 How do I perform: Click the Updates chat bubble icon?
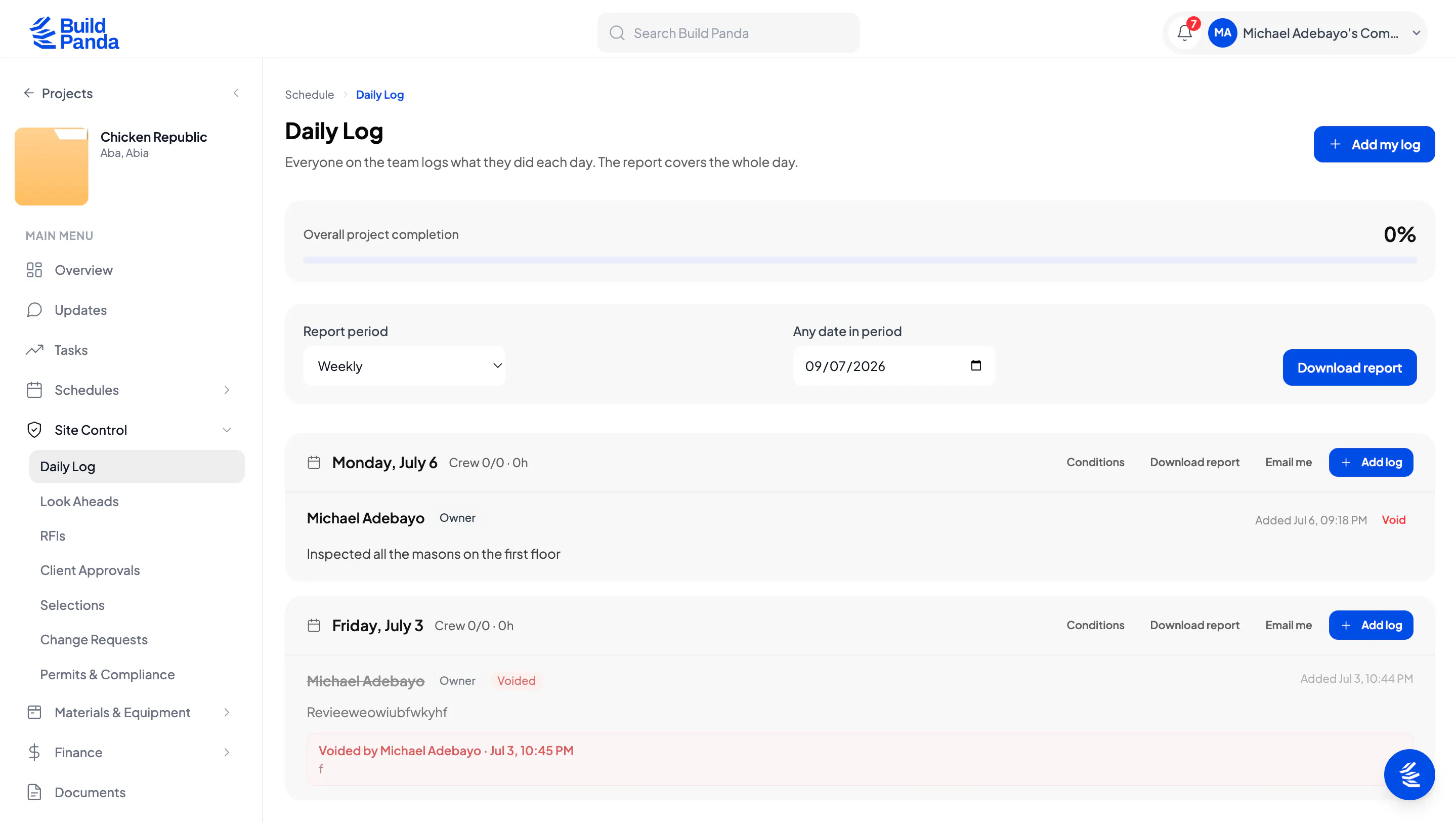[34, 310]
